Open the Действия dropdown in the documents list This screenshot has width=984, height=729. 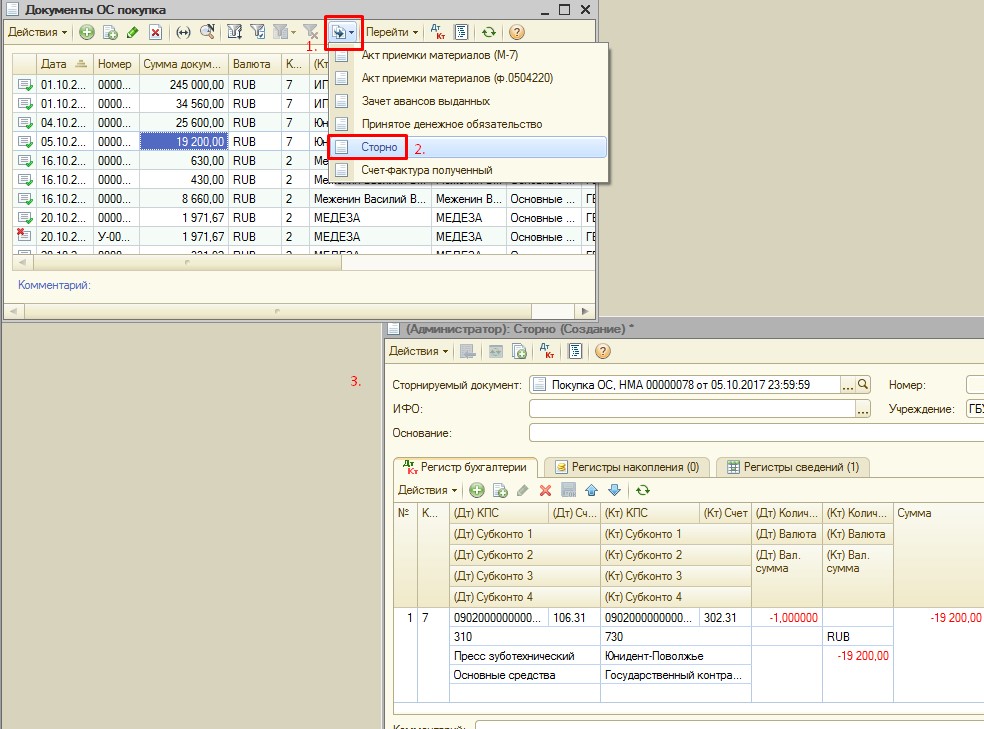pyautogui.click(x=37, y=32)
